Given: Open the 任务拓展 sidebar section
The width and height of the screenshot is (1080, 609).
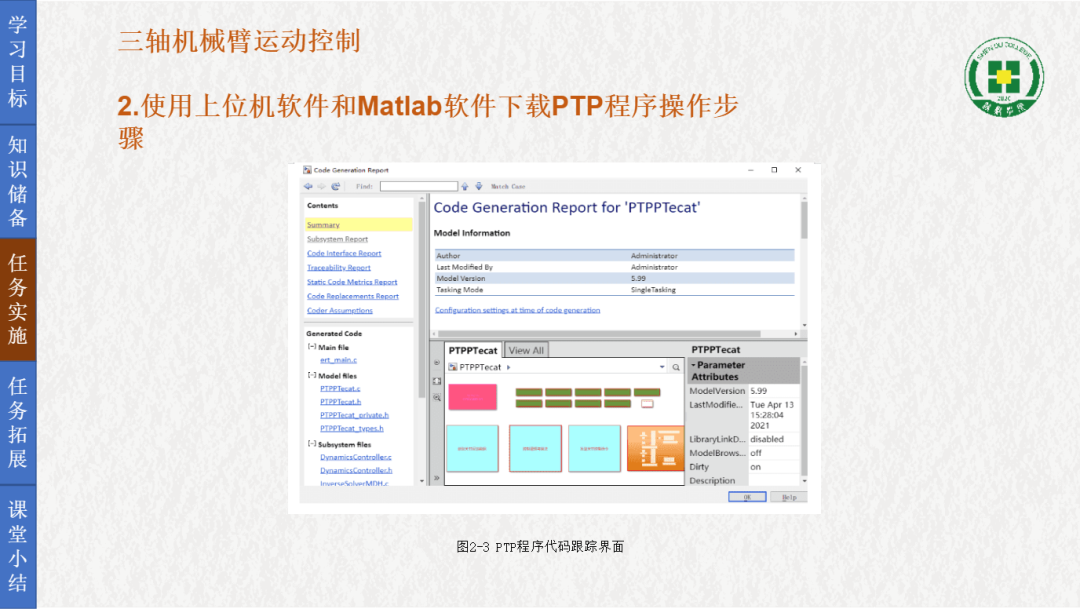Looking at the screenshot, I should click(18, 423).
